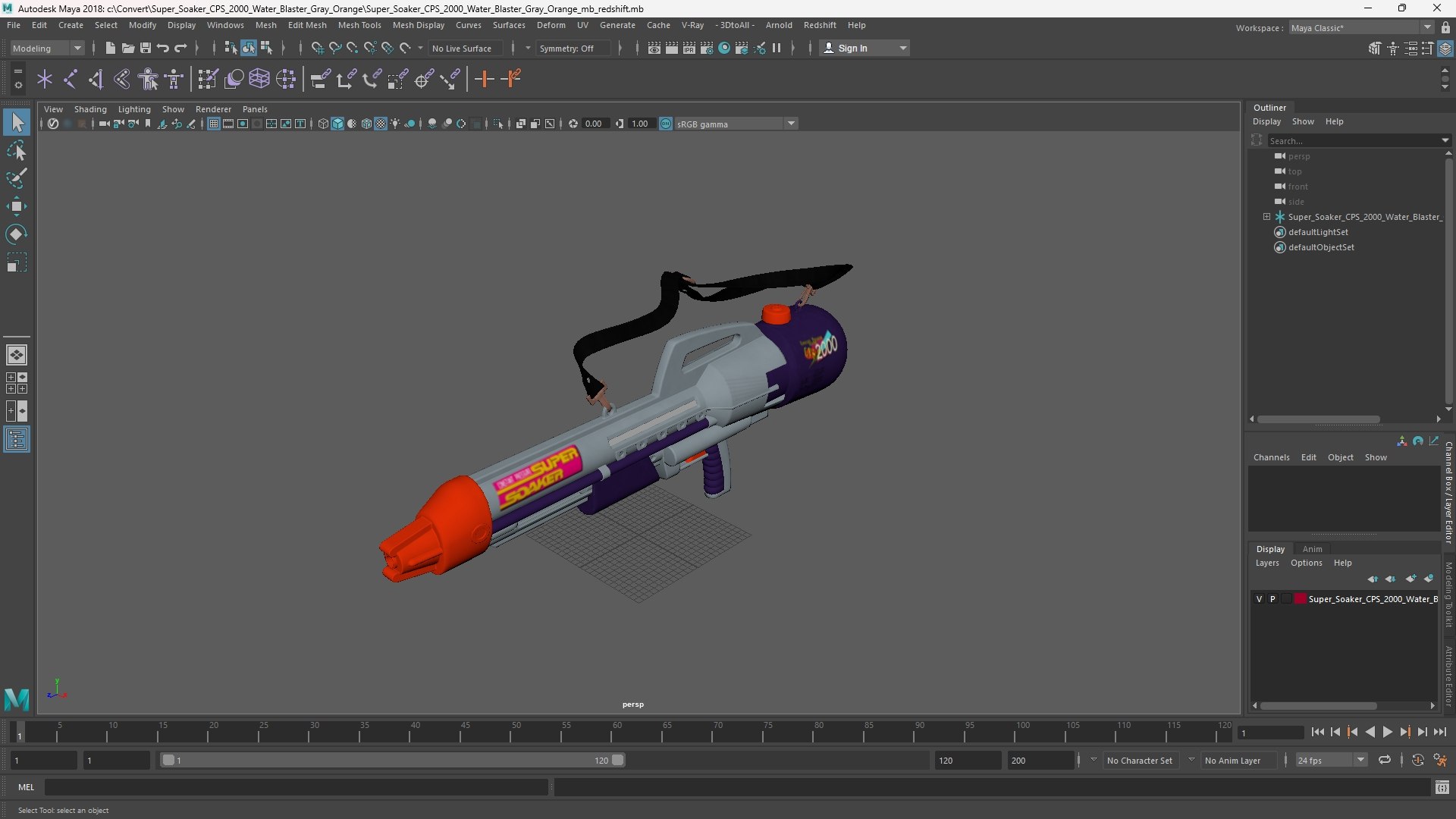Select the arrow Select tool in toolbox

click(x=17, y=122)
